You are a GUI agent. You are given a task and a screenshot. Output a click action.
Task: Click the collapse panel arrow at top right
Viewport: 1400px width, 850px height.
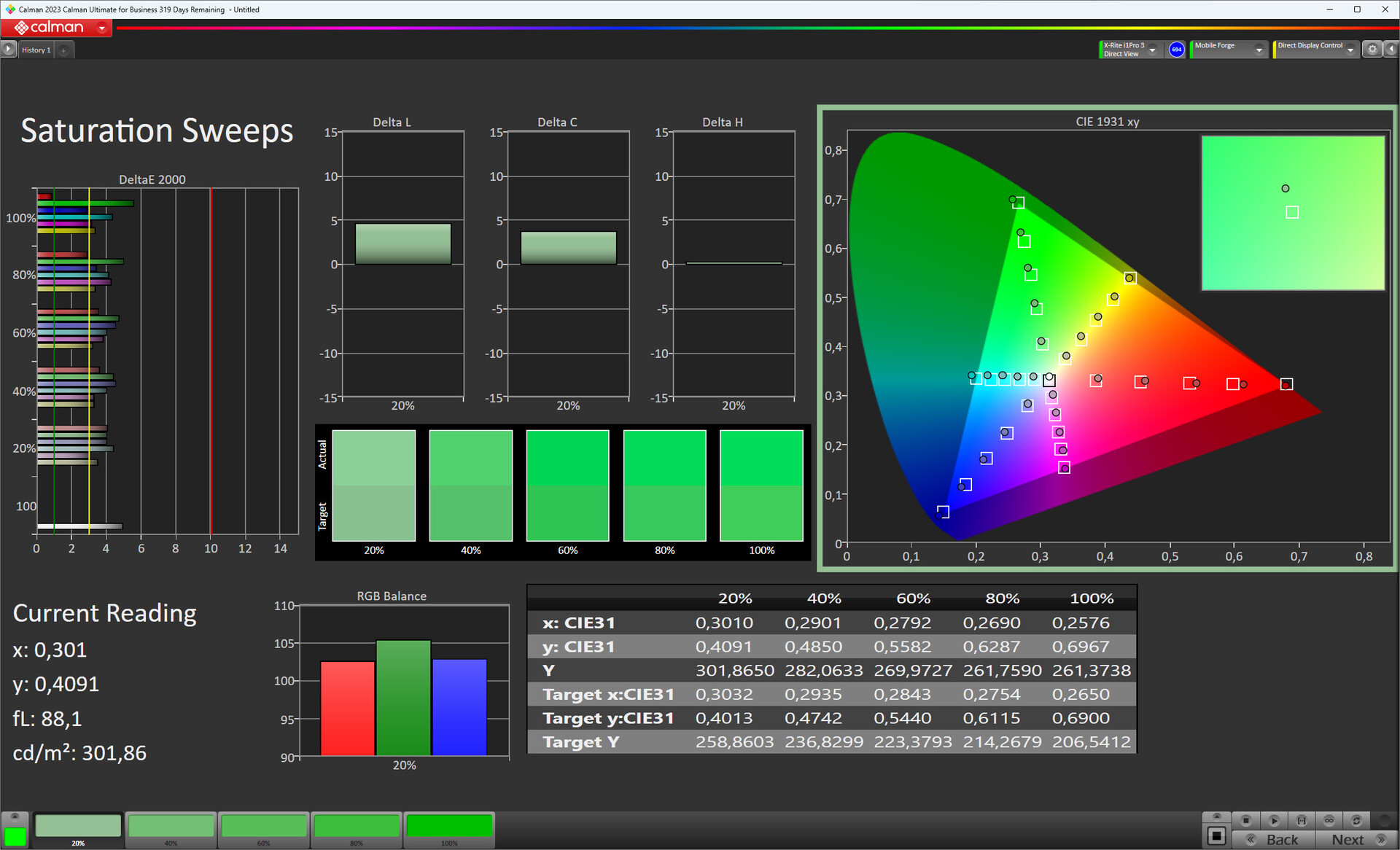(x=1391, y=49)
